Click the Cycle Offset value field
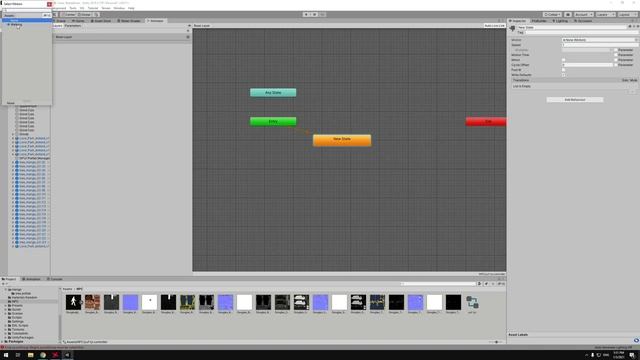The height and width of the screenshot is (360, 640). (587, 65)
